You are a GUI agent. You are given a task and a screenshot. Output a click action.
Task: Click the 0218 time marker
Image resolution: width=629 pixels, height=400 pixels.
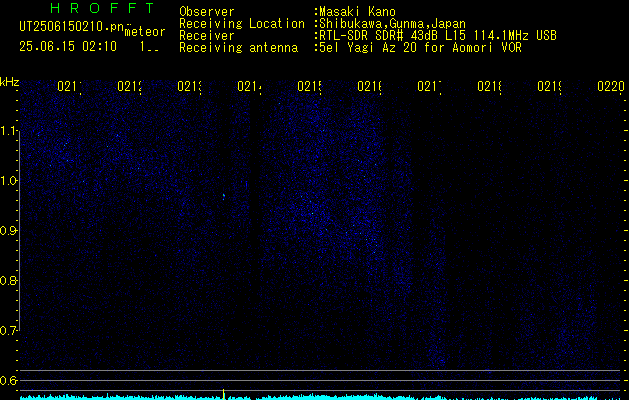489,87
